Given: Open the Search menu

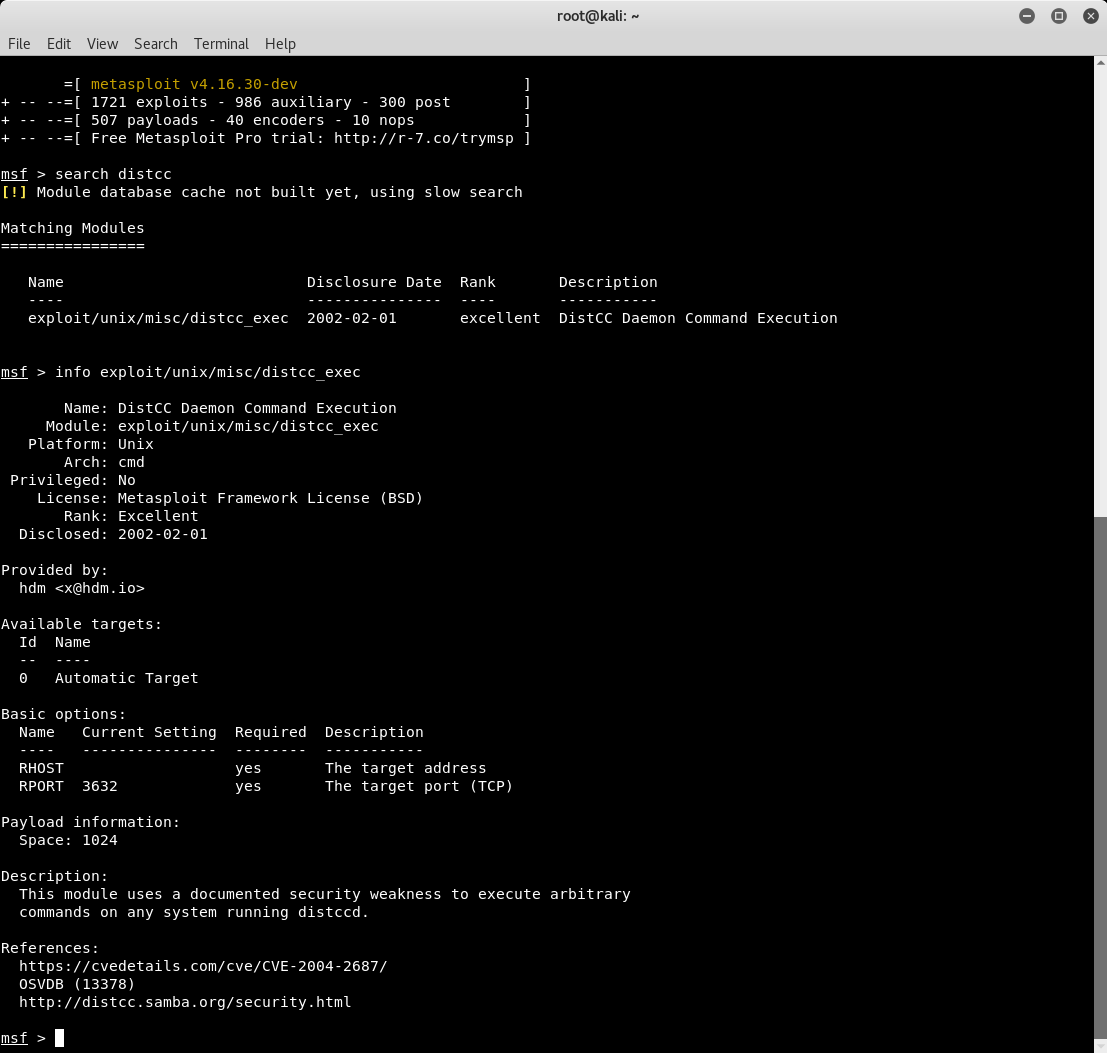Looking at the screenshot, I should pyautogui.click(x=156, y=44).
